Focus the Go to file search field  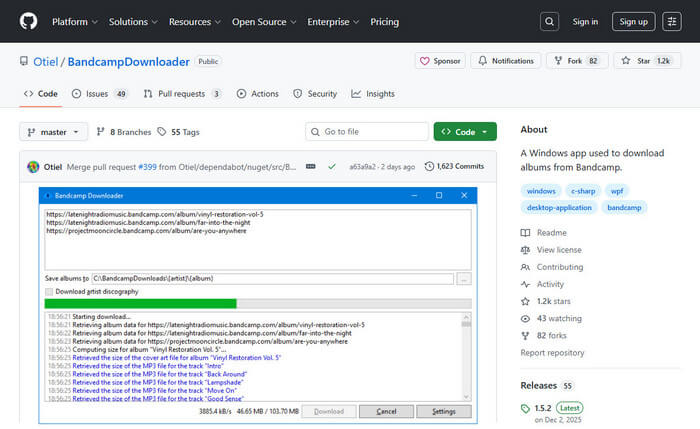coord(367,132)
